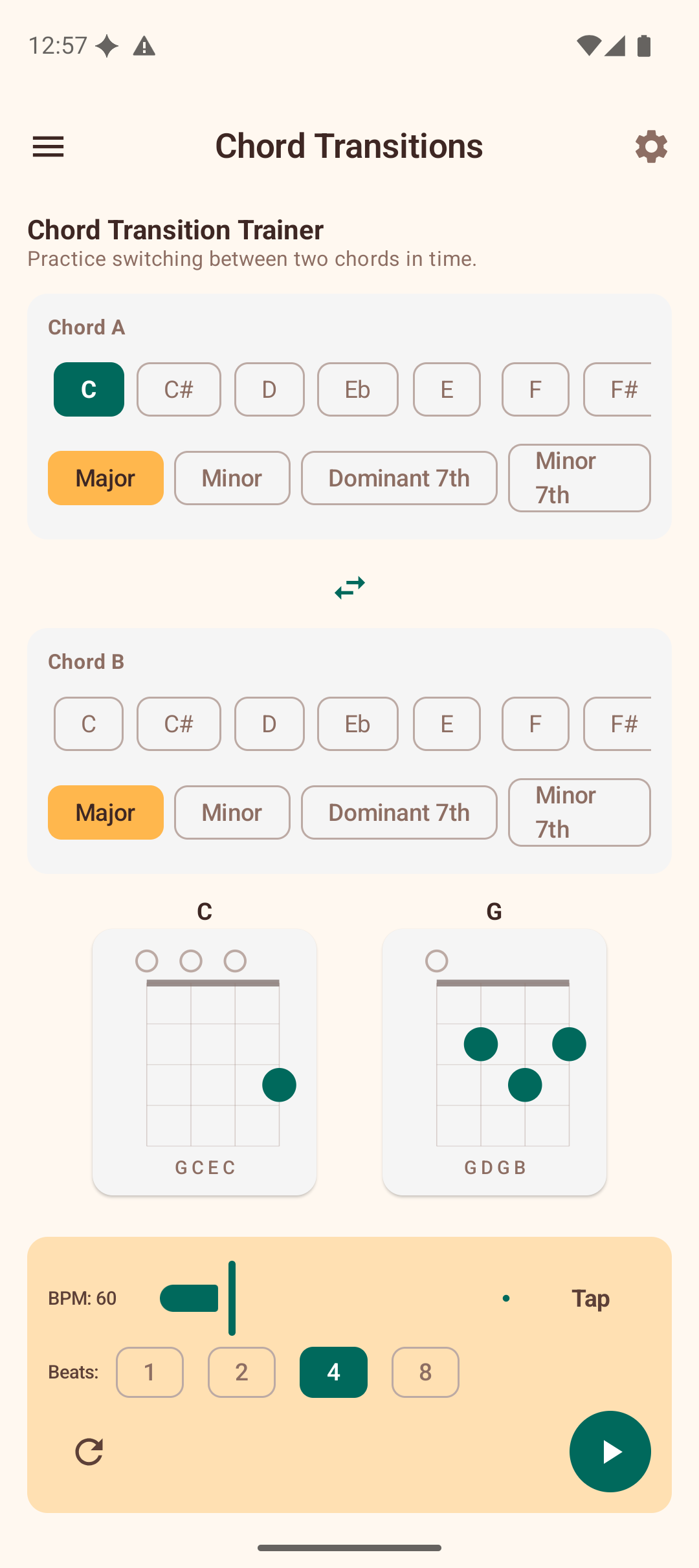Select C# in the Chord A row

[x=179, y=389]
